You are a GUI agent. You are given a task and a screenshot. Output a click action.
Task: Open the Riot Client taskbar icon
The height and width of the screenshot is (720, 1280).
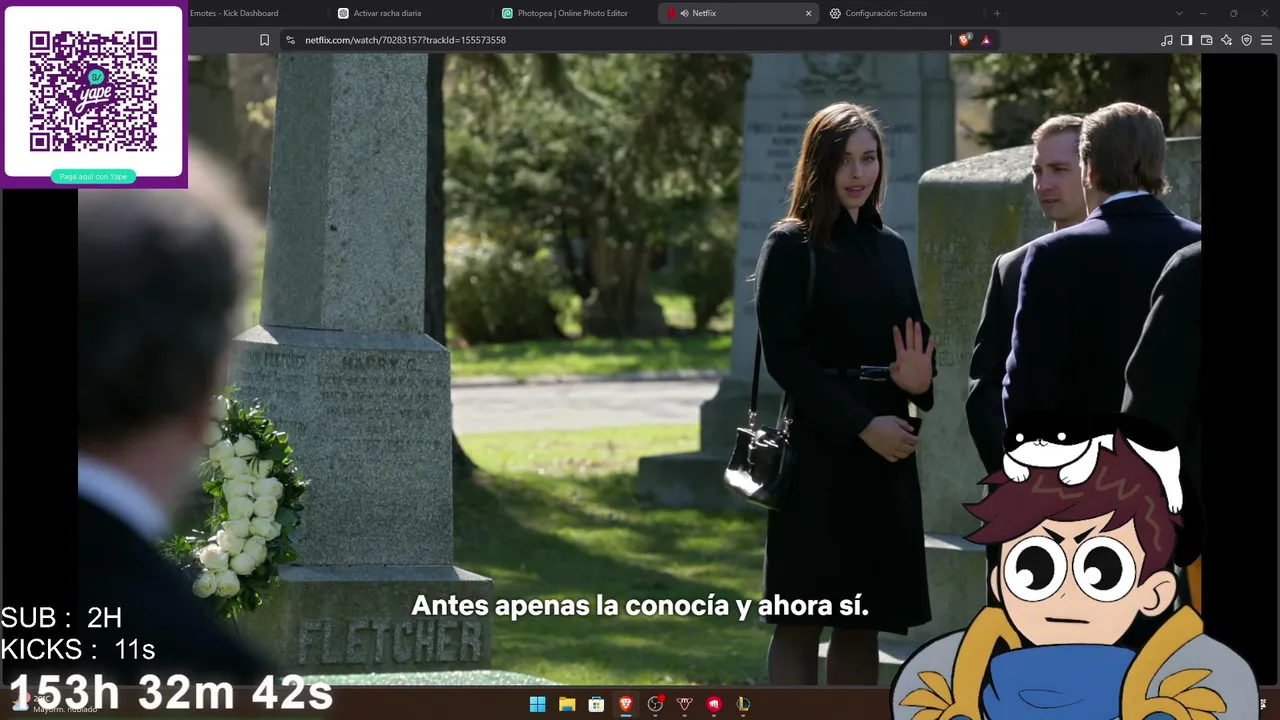(714, 704)
